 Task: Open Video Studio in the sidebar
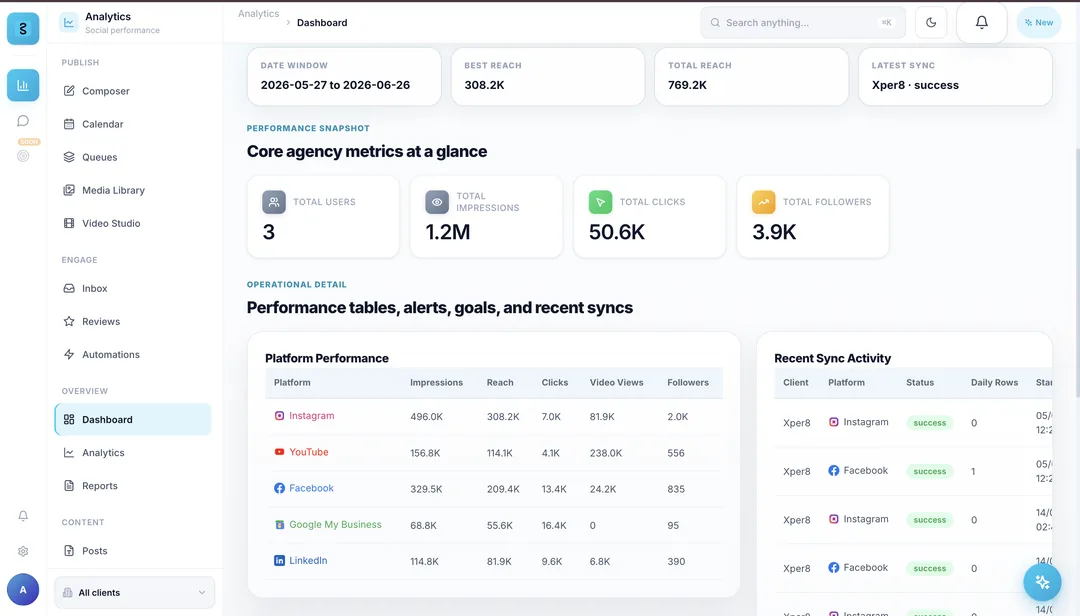pyautogui.click(x=133, y=223)
